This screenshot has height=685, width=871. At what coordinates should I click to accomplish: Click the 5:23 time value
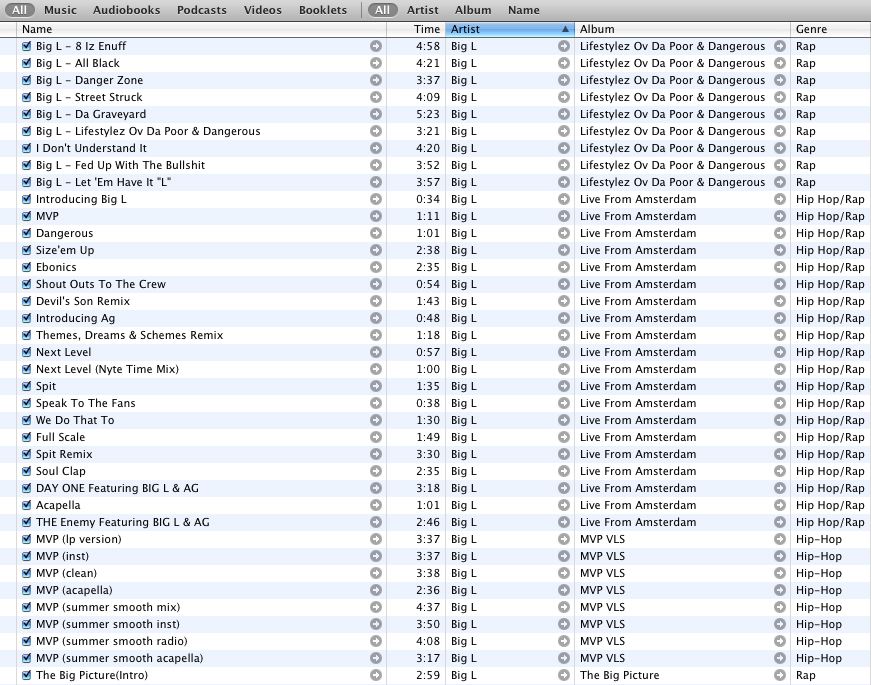click(x=428, y=114)
